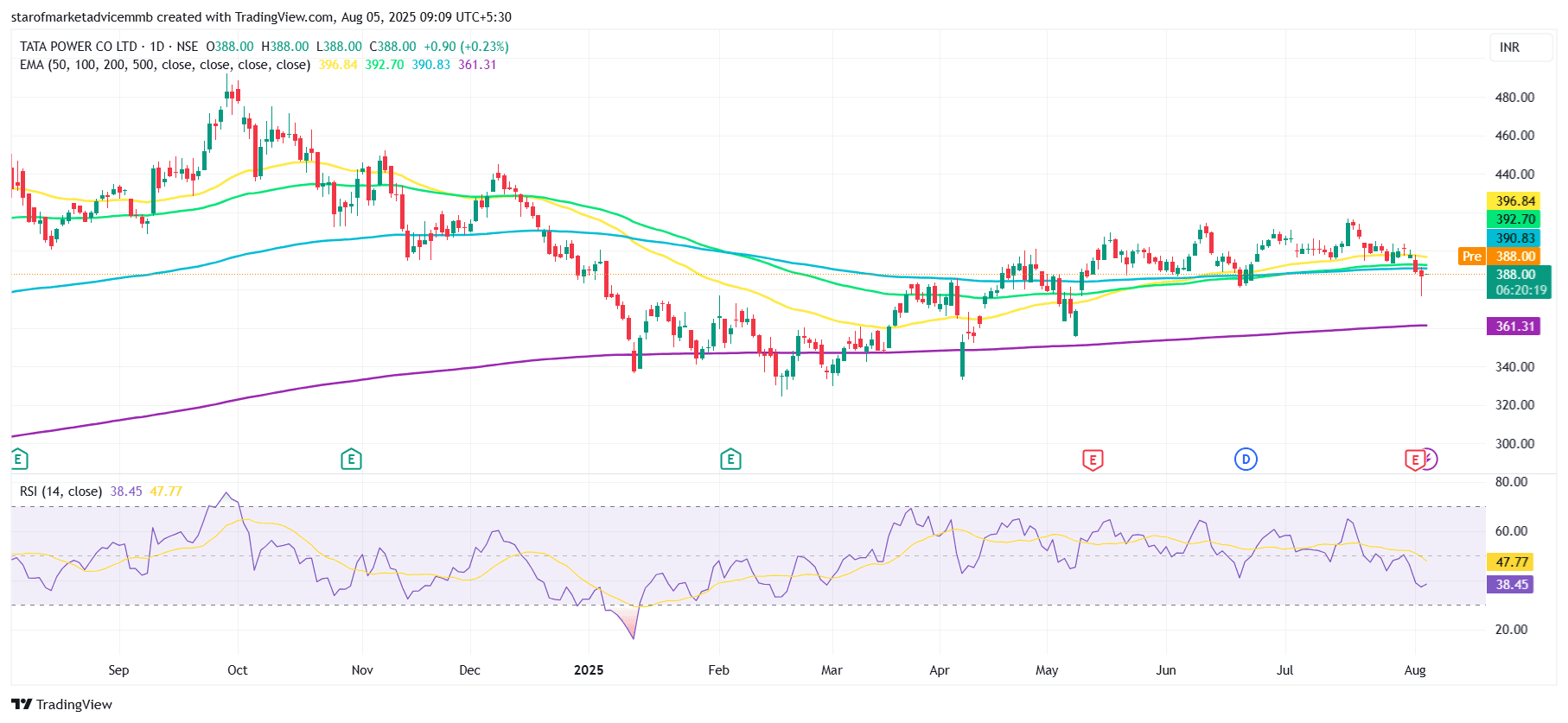Image resolution: width=1568 pixels, height=723 pixels.
Task: Click the purple lightning event marker
Action: point(1429,459)
